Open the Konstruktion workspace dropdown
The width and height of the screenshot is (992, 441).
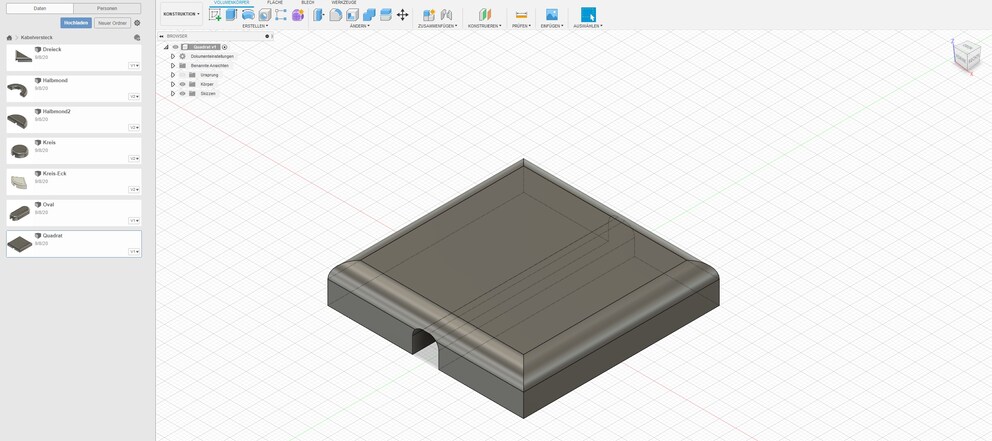pos(182,14)
